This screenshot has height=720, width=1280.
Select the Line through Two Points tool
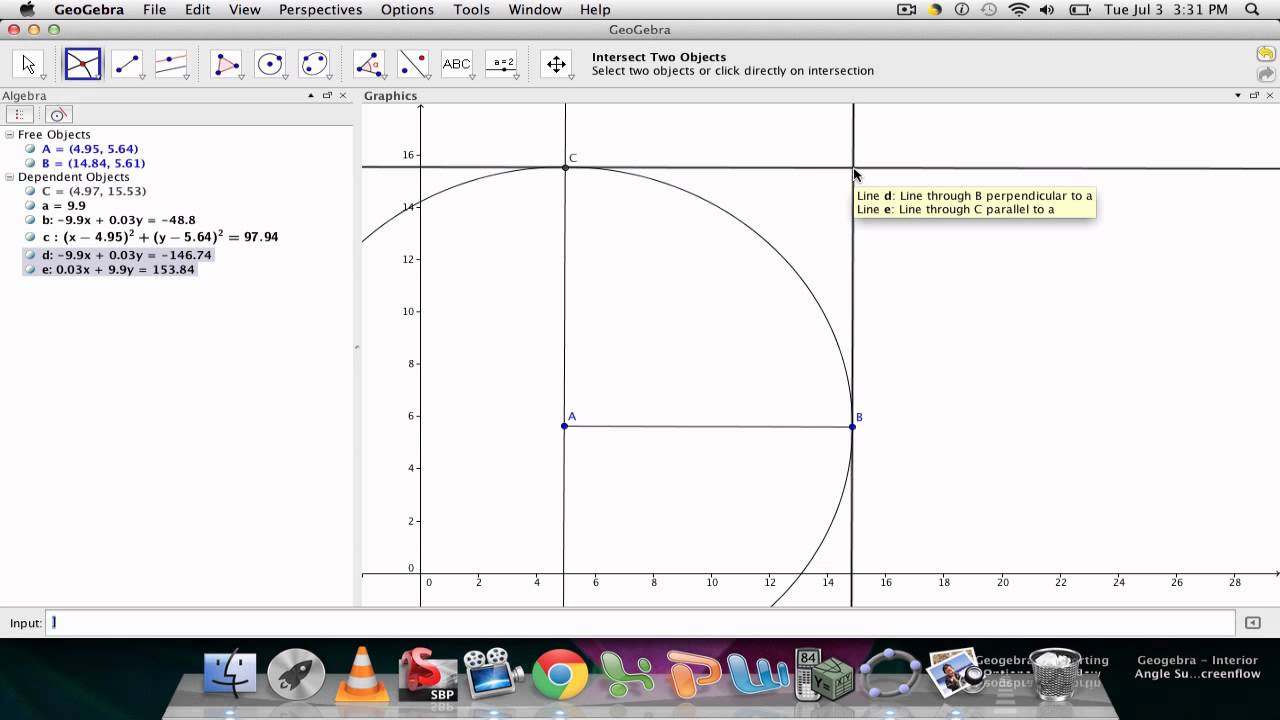[x=127, y=65]
